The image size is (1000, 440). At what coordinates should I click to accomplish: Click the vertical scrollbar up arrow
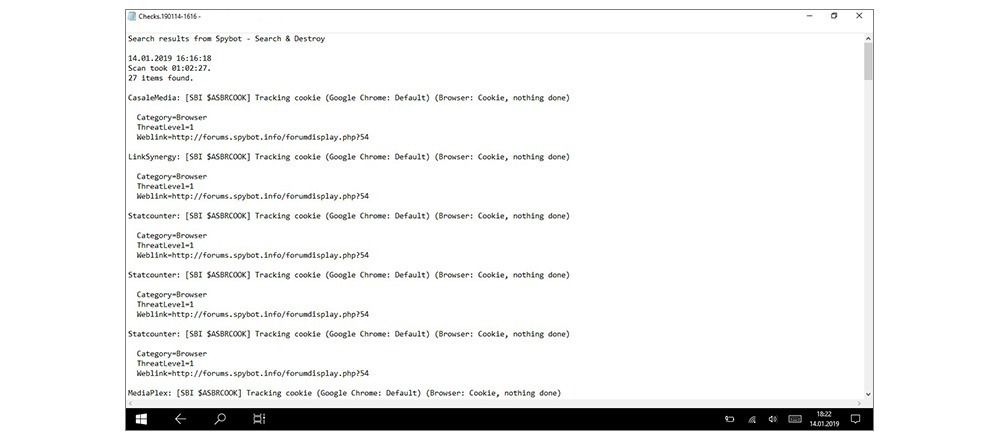point(868,38)
